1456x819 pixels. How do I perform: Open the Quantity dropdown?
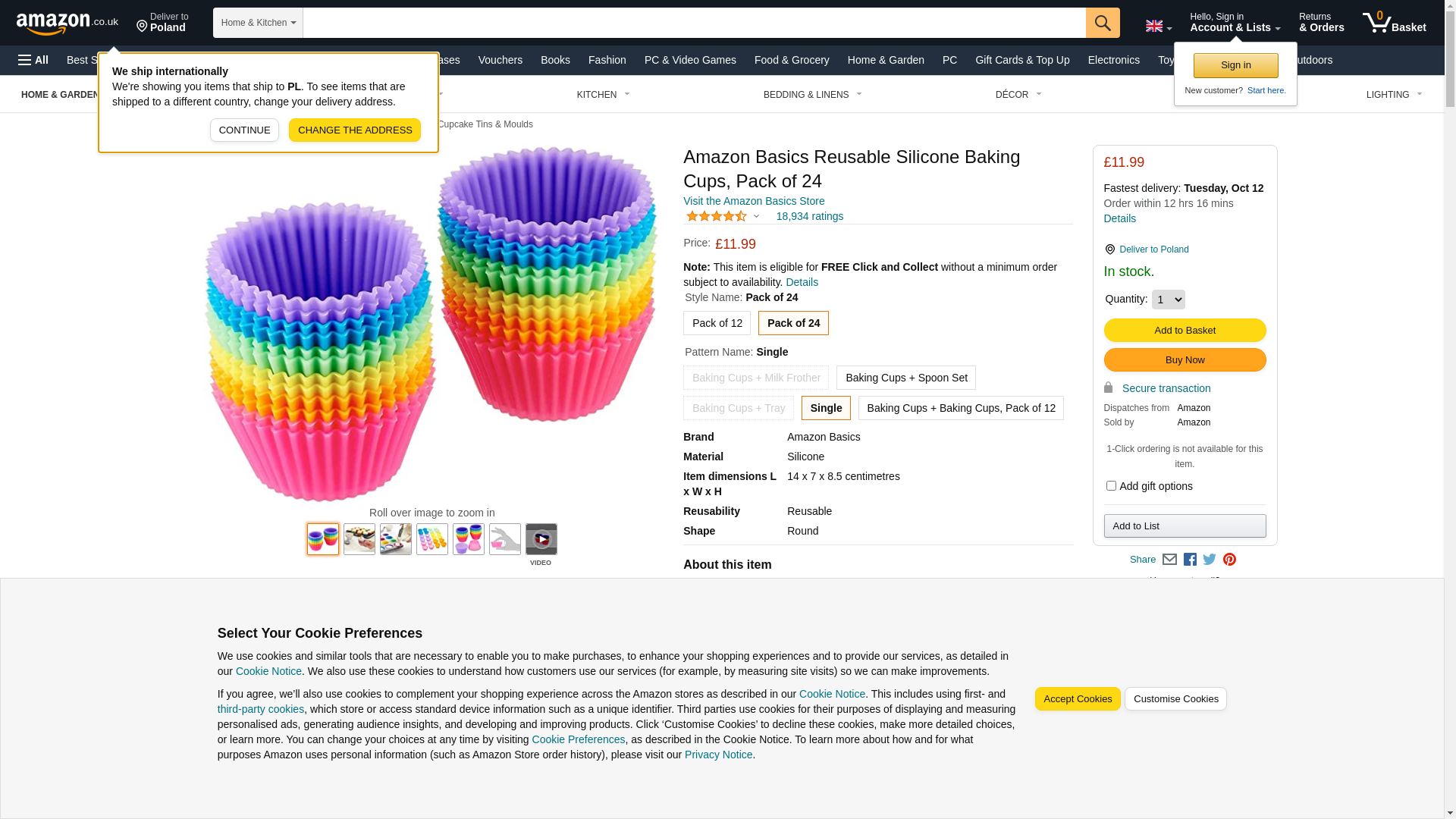[1168, 300]
